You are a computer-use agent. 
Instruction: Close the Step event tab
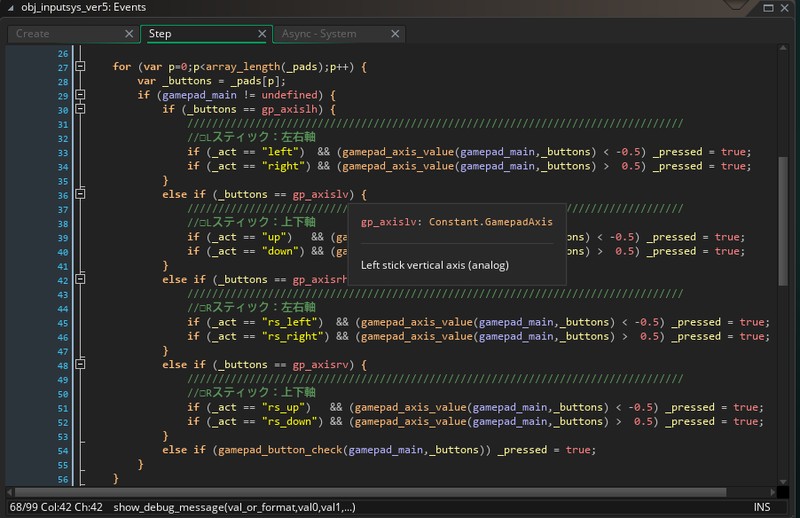coord(263,34)
